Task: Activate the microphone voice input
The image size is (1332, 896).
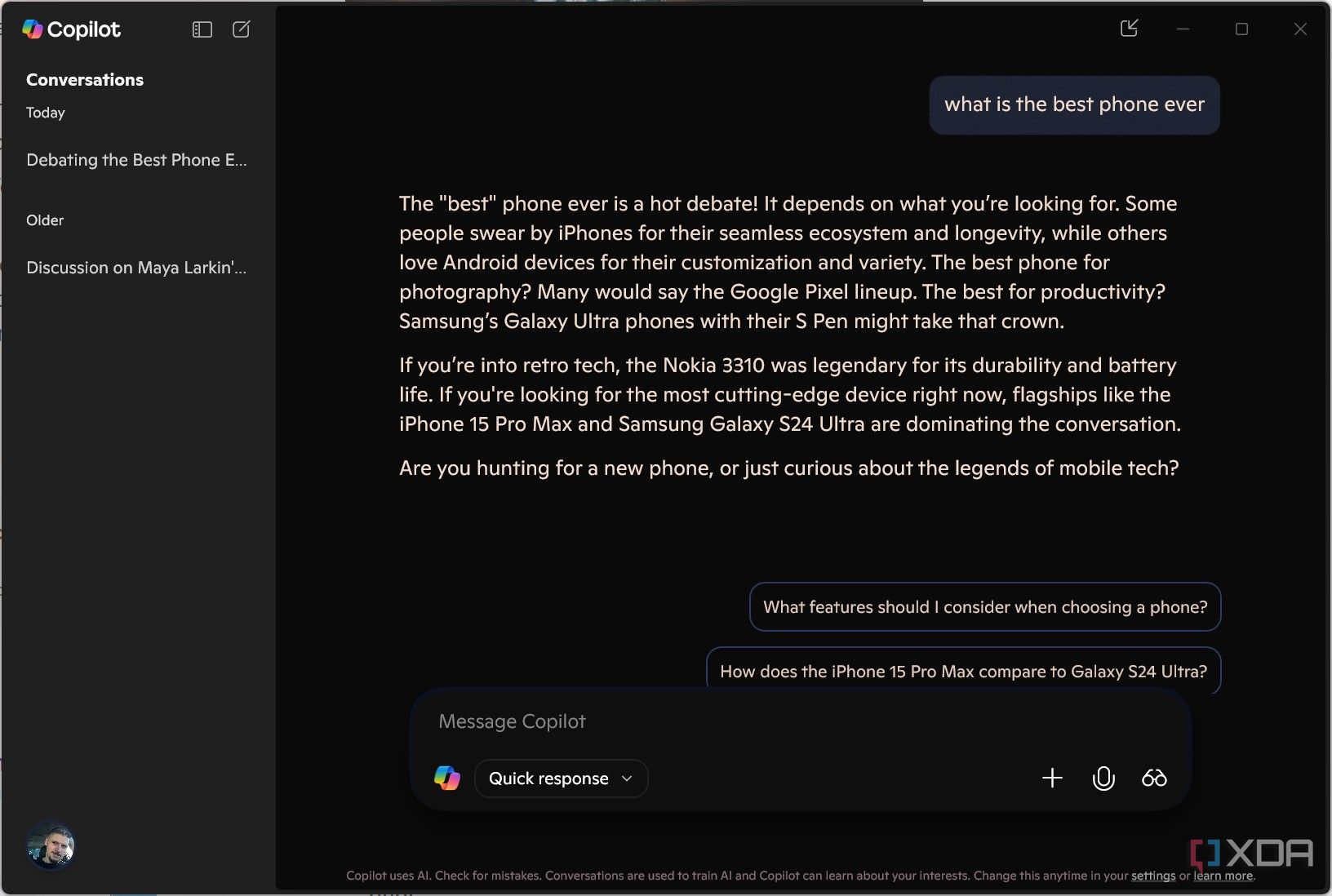Action: [1103, 778]
